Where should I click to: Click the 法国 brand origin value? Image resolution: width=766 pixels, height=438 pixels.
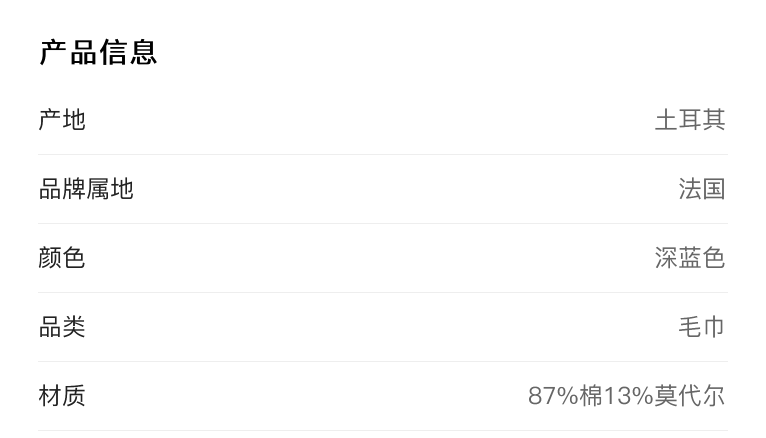tap(701, 189)
